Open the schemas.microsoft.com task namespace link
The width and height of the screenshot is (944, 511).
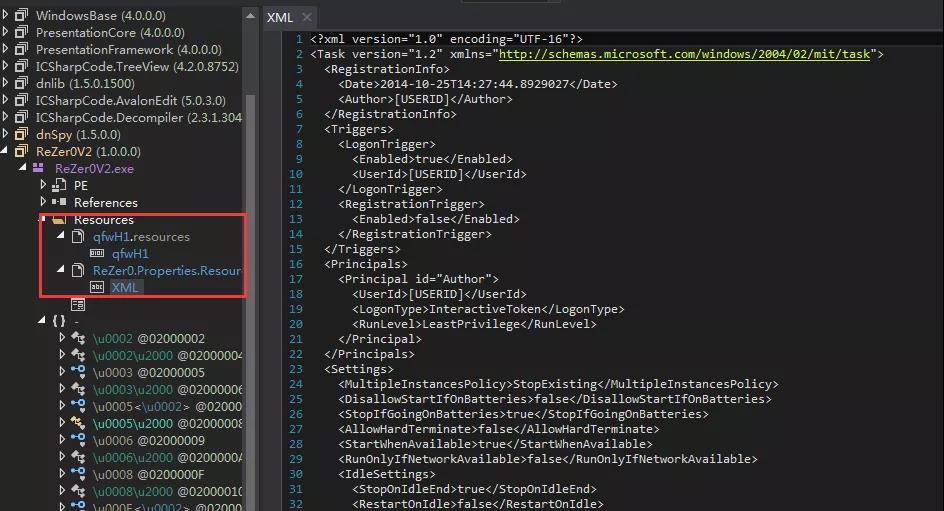(x=684, y=54)
